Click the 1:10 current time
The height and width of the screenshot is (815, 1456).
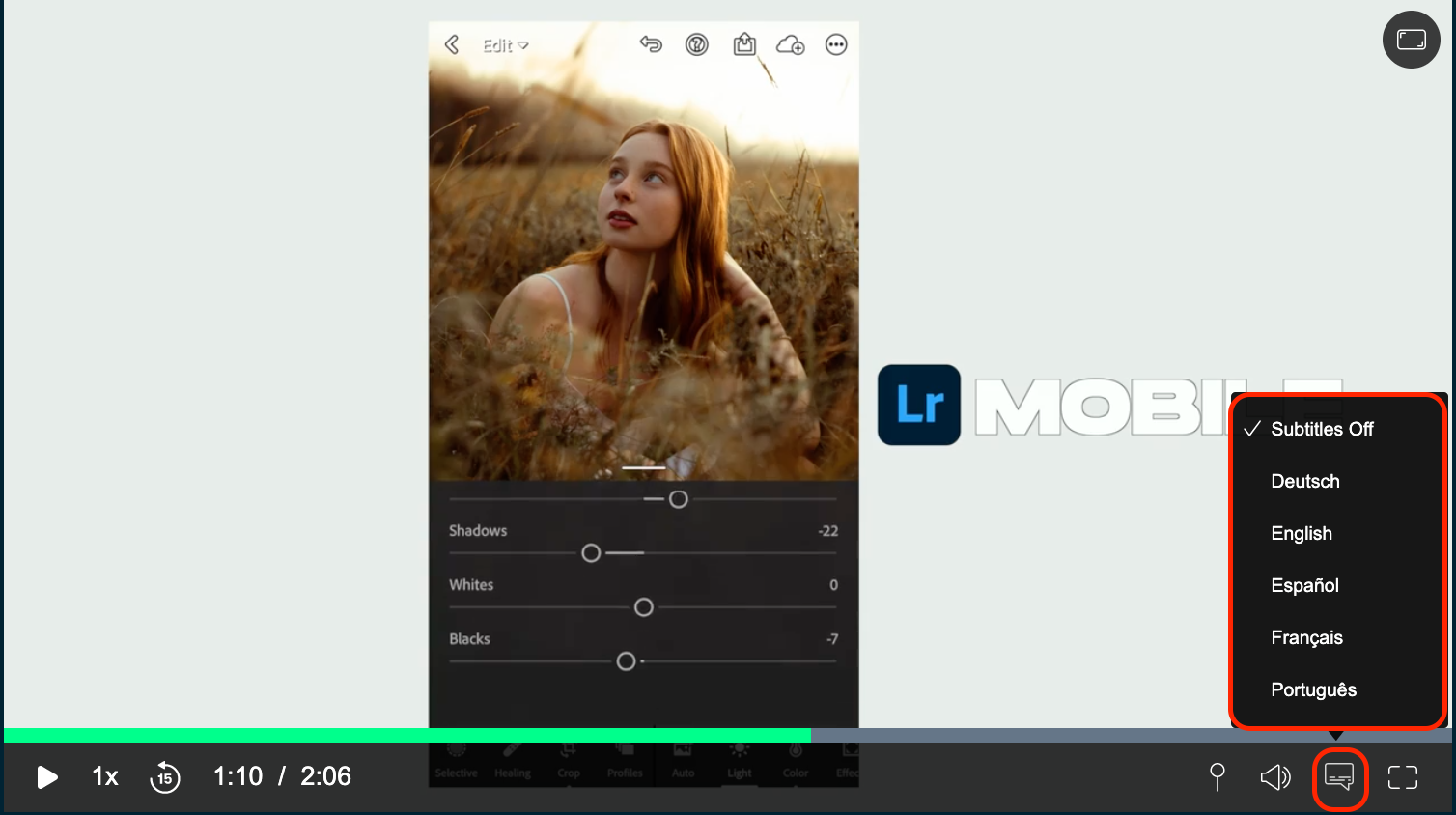[238, 776]
